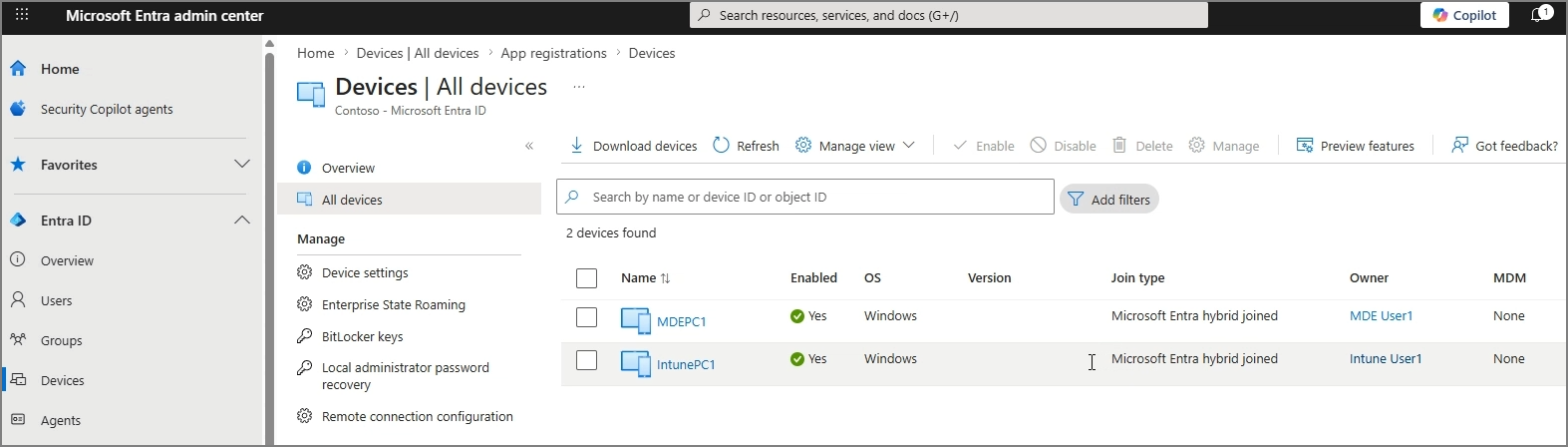Toggle the select-all devices checkbox

coord(586,278)
